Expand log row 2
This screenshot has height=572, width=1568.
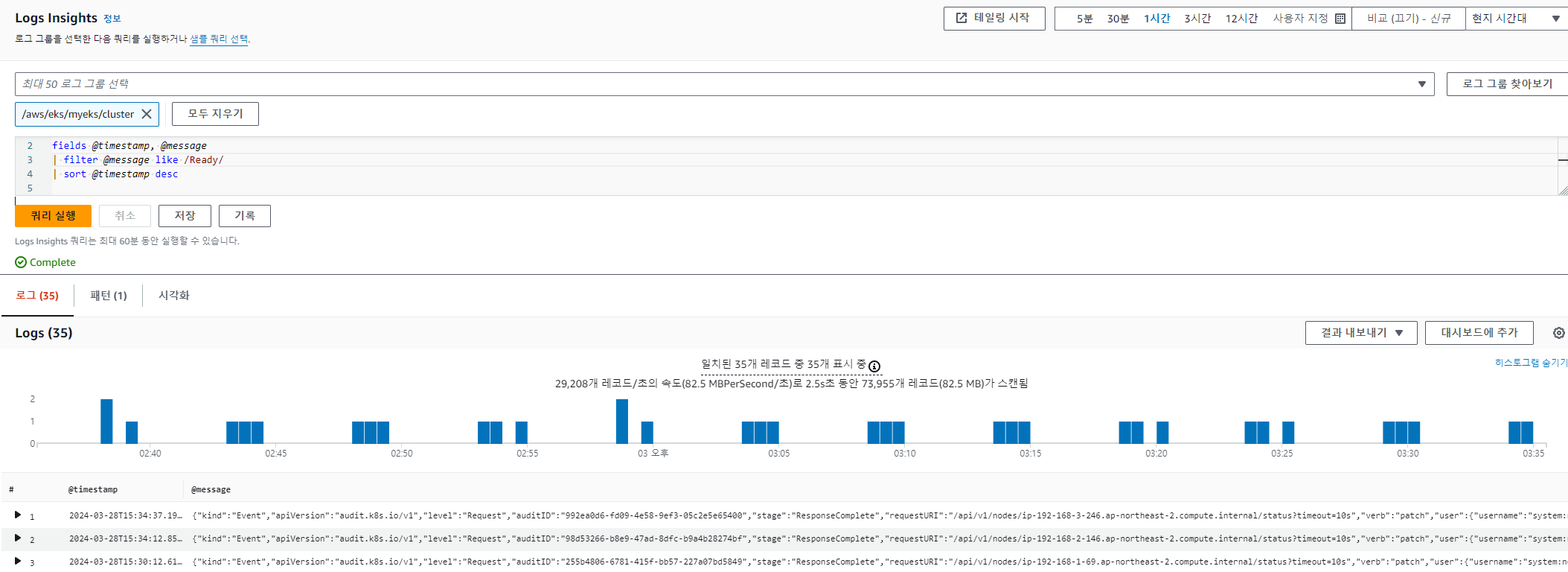tap(17, 538)
